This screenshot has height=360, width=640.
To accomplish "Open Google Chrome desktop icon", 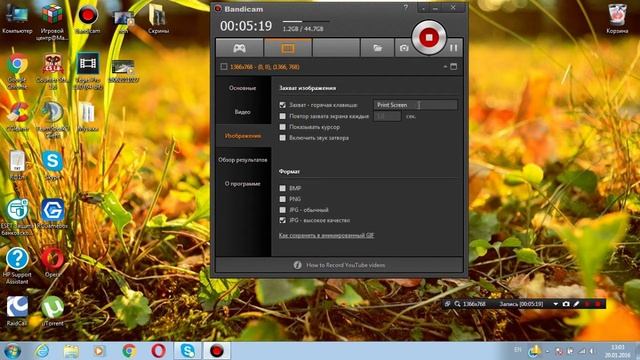I will (17, 71).
